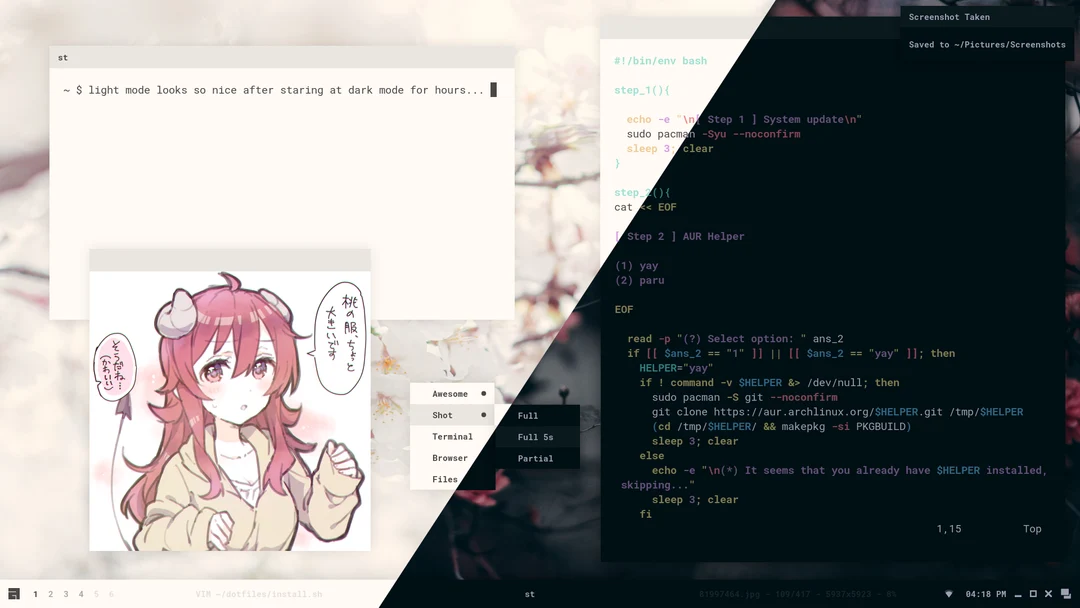Click the Saved to ~/Pictures/Screenshots notification
The width and height of the screenshot is (1080, 608).
point(987,44)
